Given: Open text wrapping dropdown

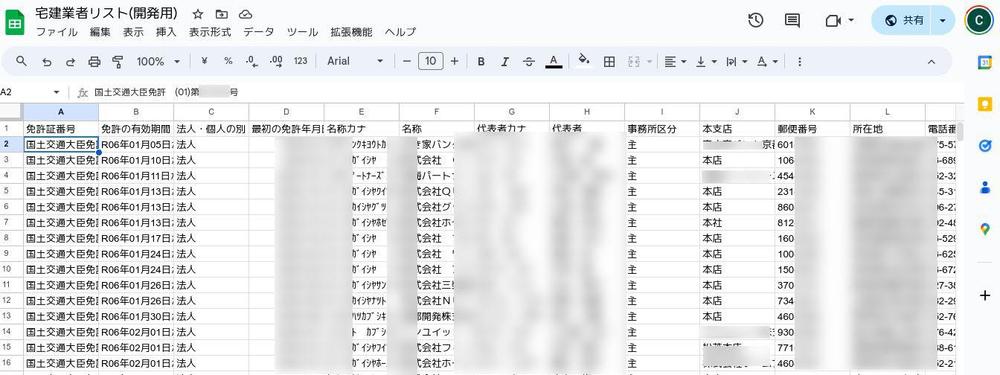Looking at the screenshot, I should coord(737,61).
